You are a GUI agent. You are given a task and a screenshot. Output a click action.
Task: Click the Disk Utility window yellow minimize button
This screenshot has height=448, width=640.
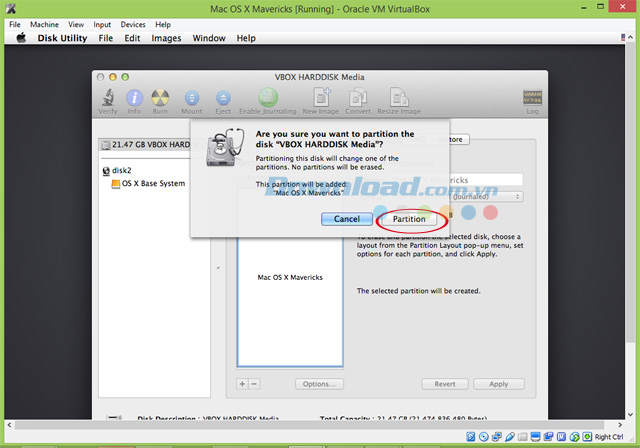(113, 77)
